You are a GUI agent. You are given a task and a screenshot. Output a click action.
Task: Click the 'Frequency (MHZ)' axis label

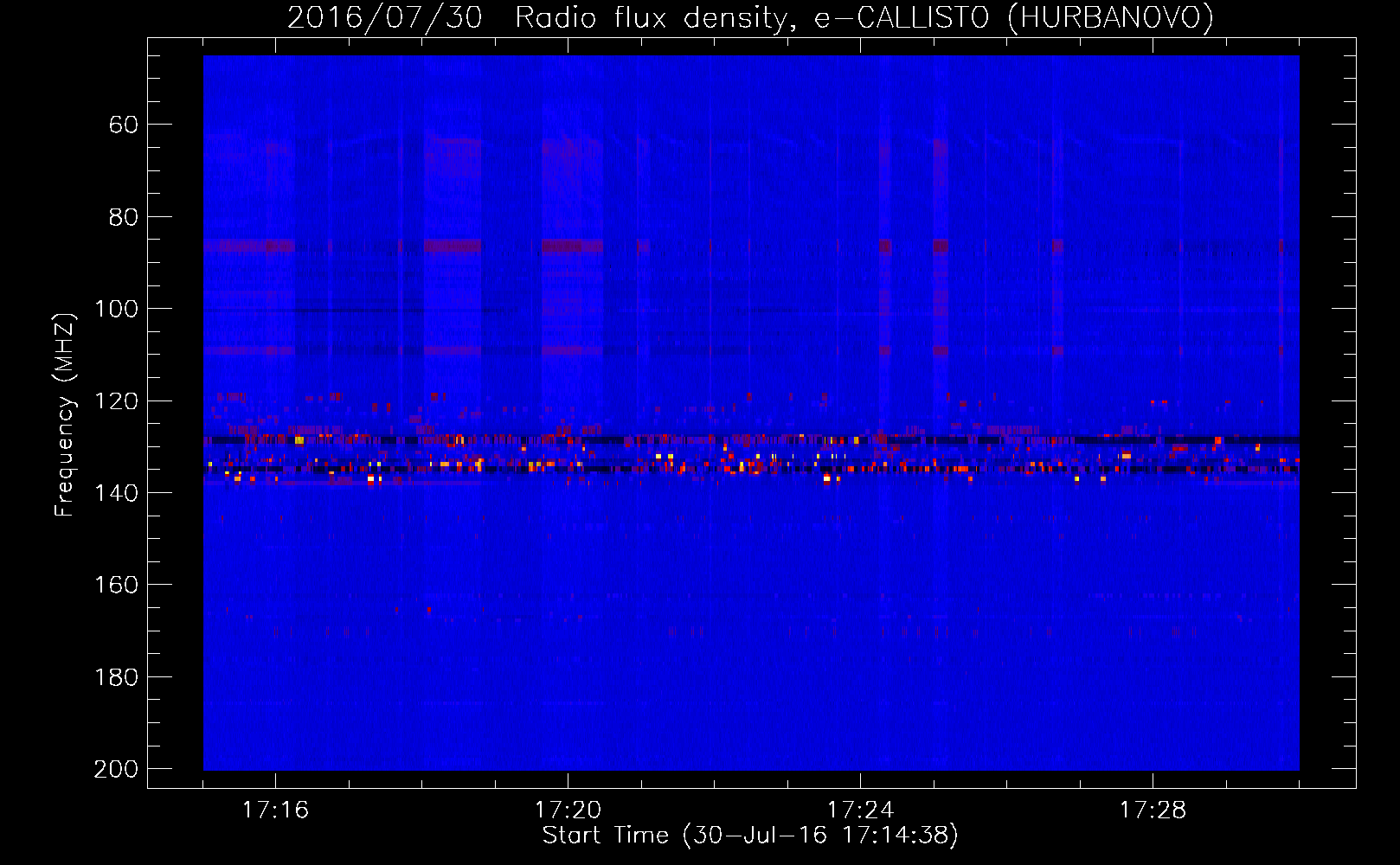(65, 414)
